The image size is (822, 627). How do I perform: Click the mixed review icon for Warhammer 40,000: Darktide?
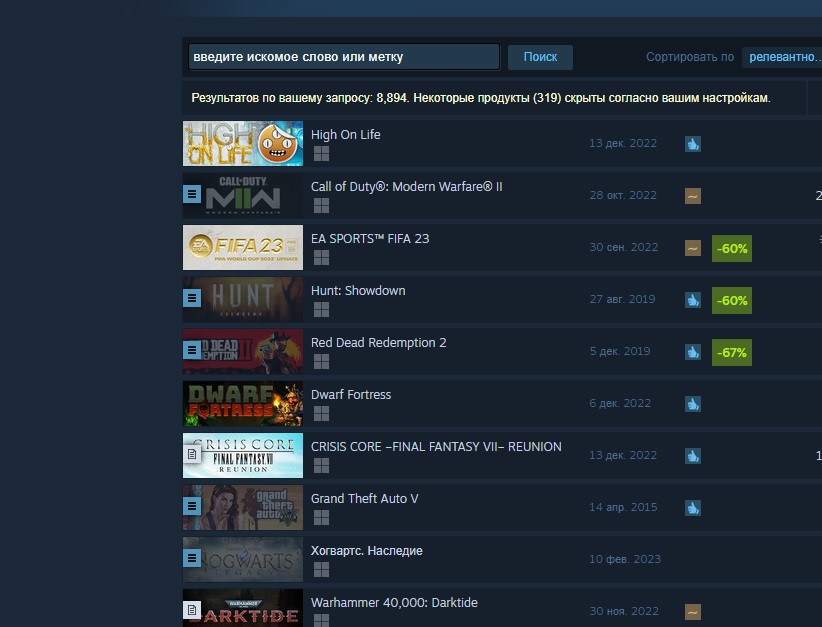click(693, 612)
